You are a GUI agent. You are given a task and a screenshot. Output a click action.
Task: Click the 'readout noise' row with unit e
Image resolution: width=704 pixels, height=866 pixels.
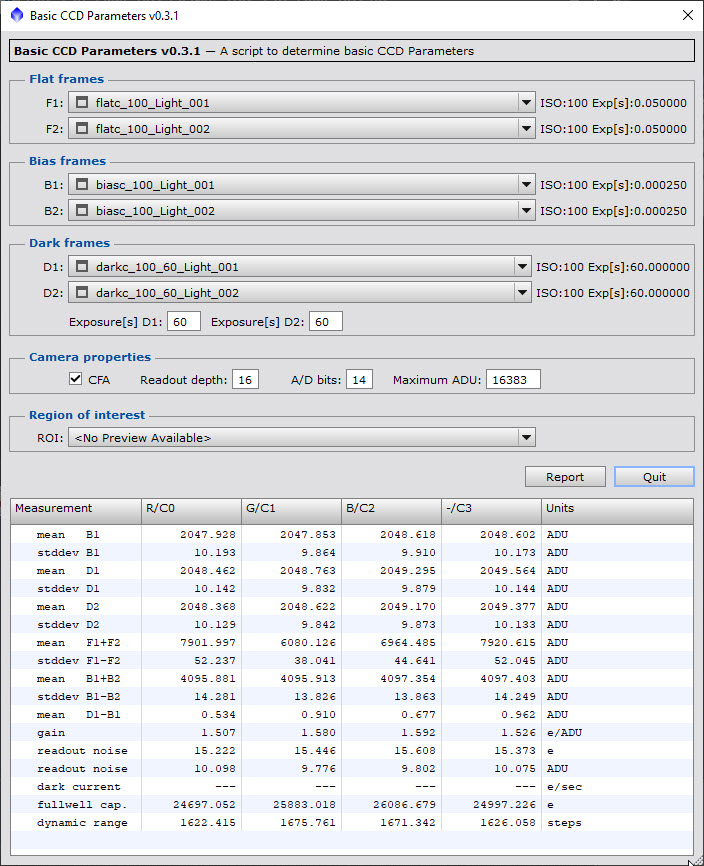[352, 751]
